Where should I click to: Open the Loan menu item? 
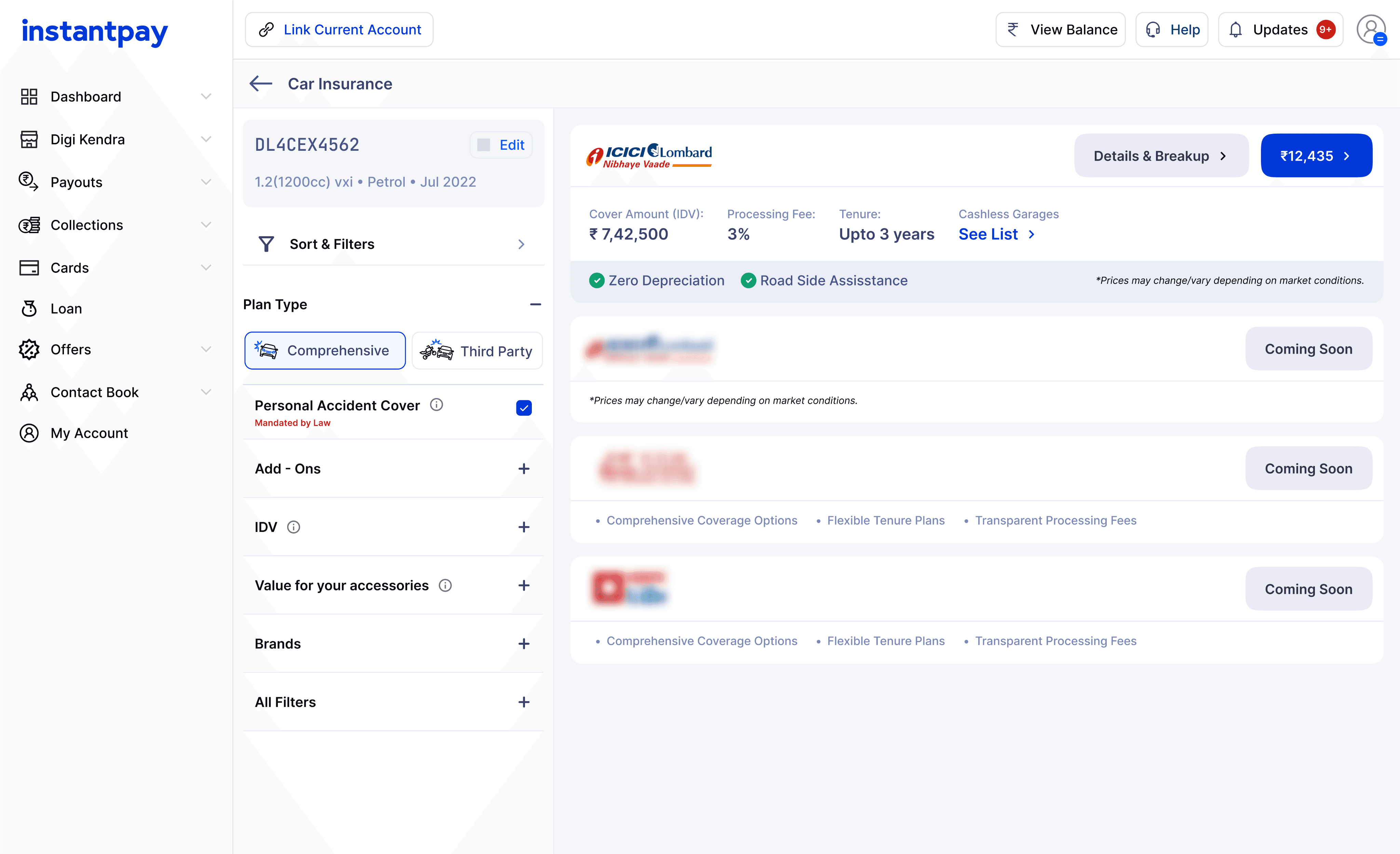66,308
